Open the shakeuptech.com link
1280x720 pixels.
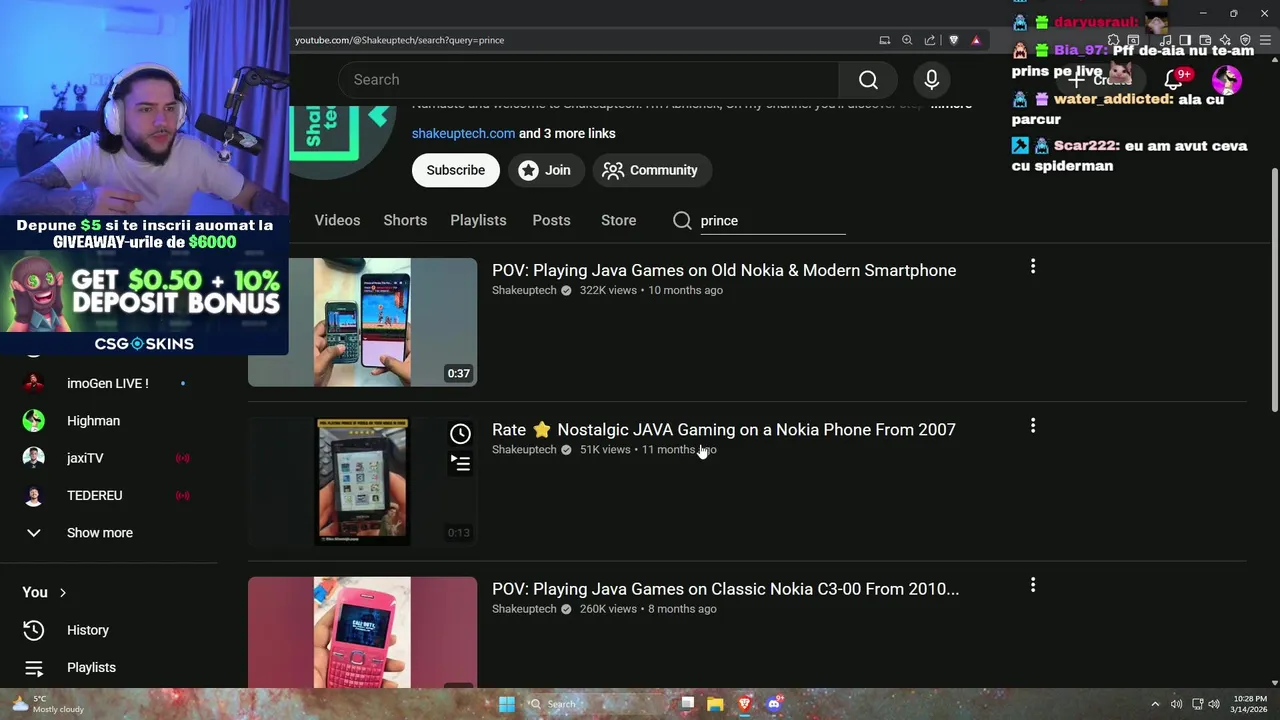click(x=463, y=134)
